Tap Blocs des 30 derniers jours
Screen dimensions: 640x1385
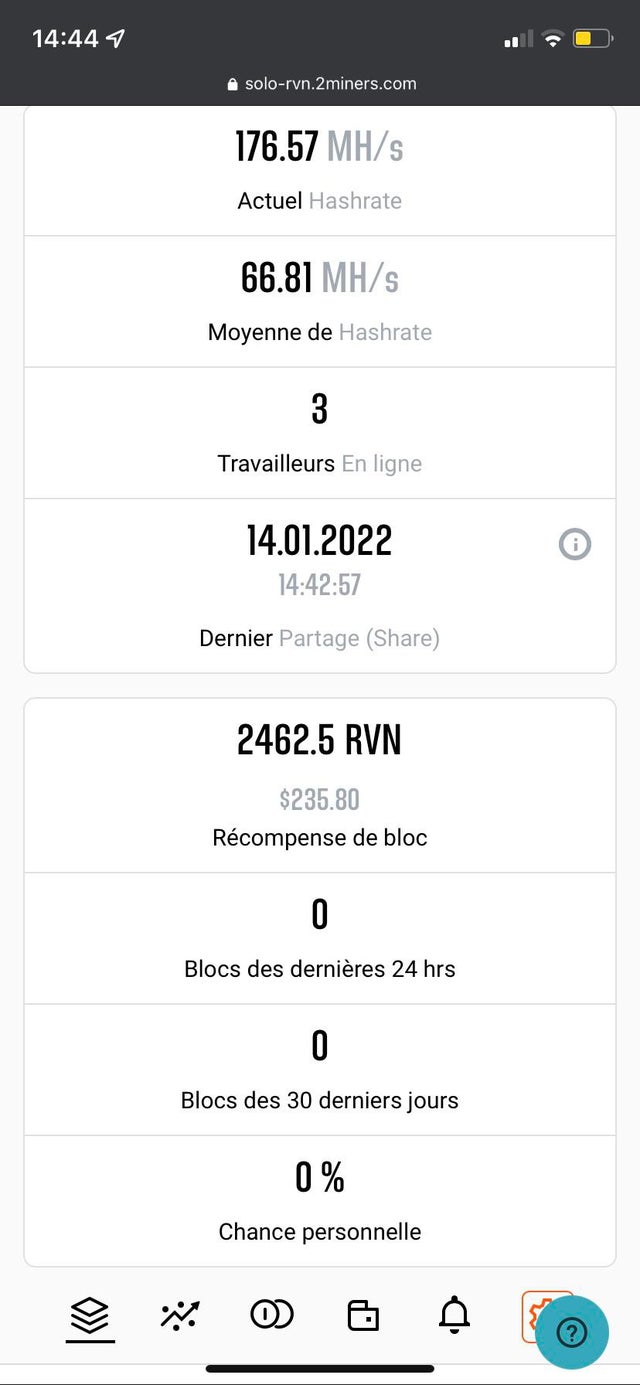pyautogui.click(x=320, y=1069)
